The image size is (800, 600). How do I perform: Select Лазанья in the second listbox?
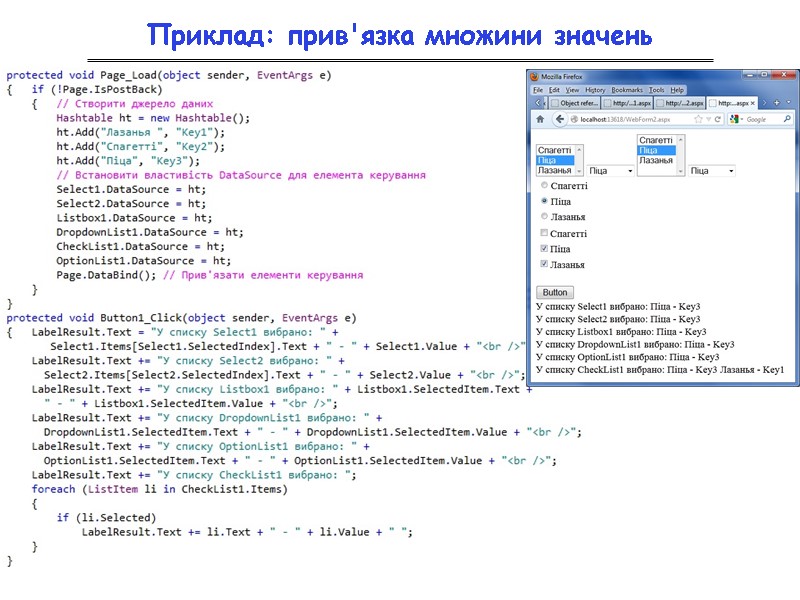[x=657, y=160]
